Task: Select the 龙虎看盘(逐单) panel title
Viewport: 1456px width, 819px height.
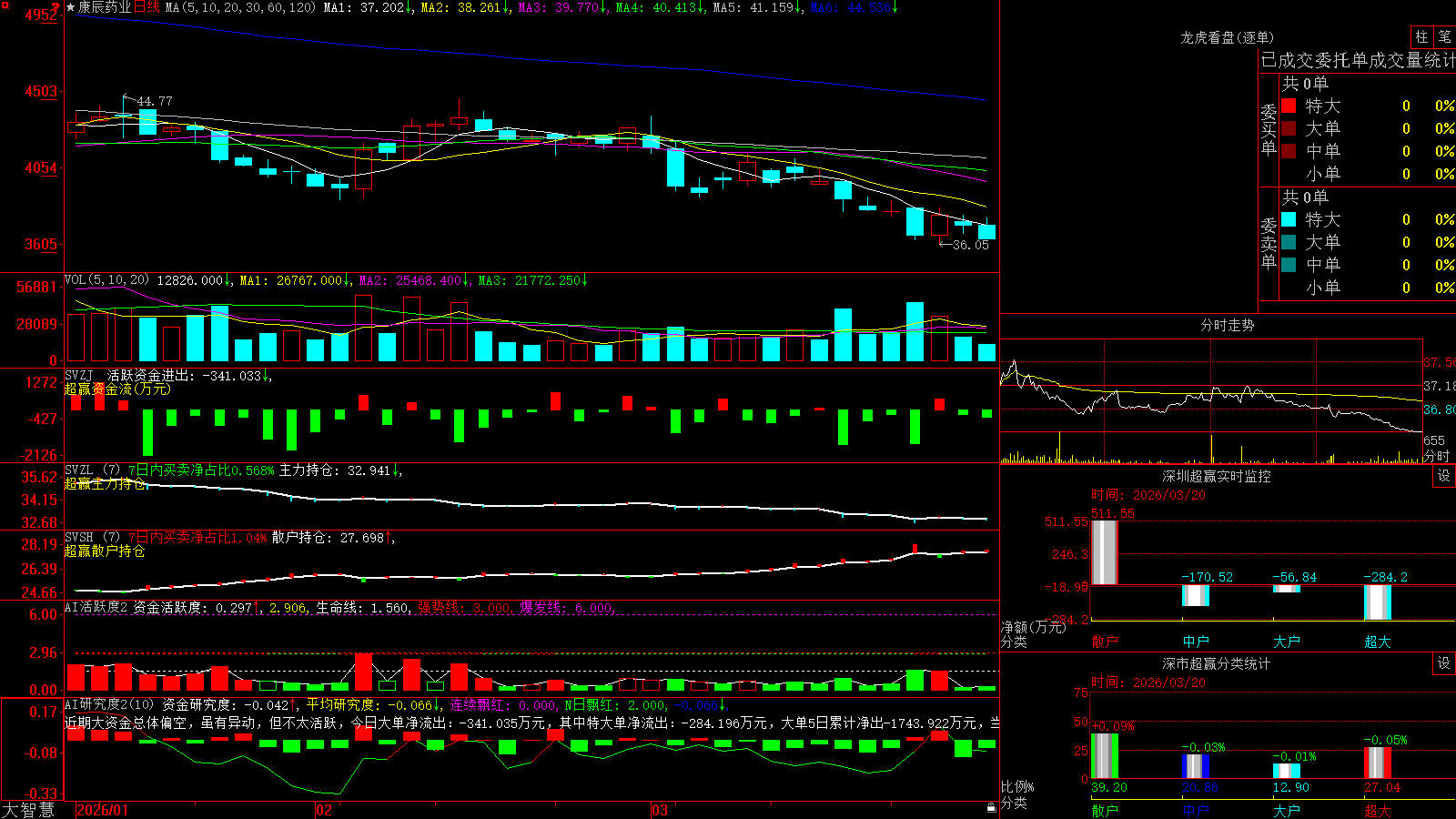Action: point(1227,37)
